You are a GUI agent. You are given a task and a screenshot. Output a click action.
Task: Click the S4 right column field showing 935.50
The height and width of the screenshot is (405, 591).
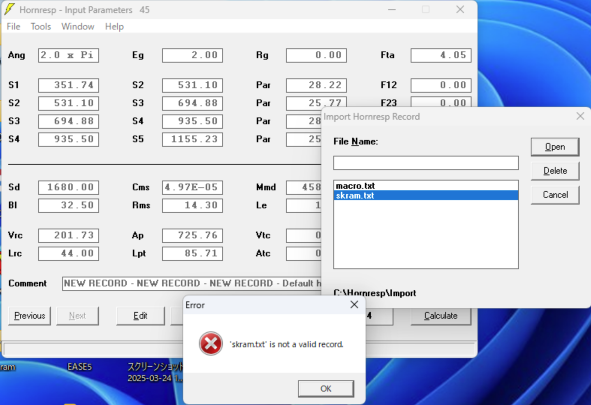coord(192,121)
